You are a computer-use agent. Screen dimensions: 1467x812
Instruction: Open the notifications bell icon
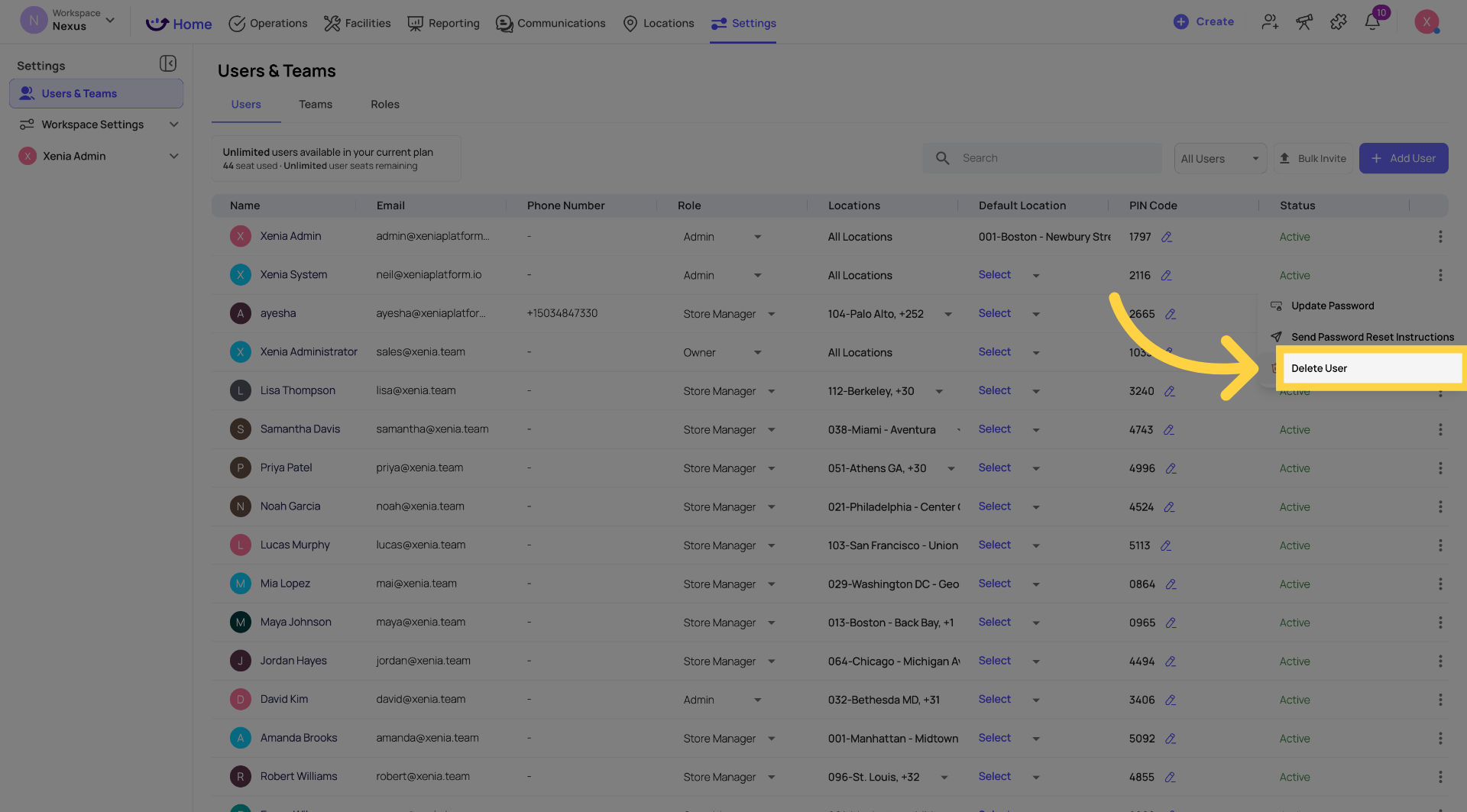[1372, 22]
